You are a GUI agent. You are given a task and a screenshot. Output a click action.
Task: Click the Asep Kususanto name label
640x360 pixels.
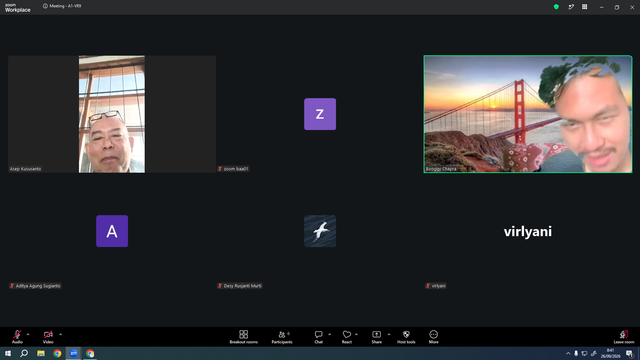[25, 169]
